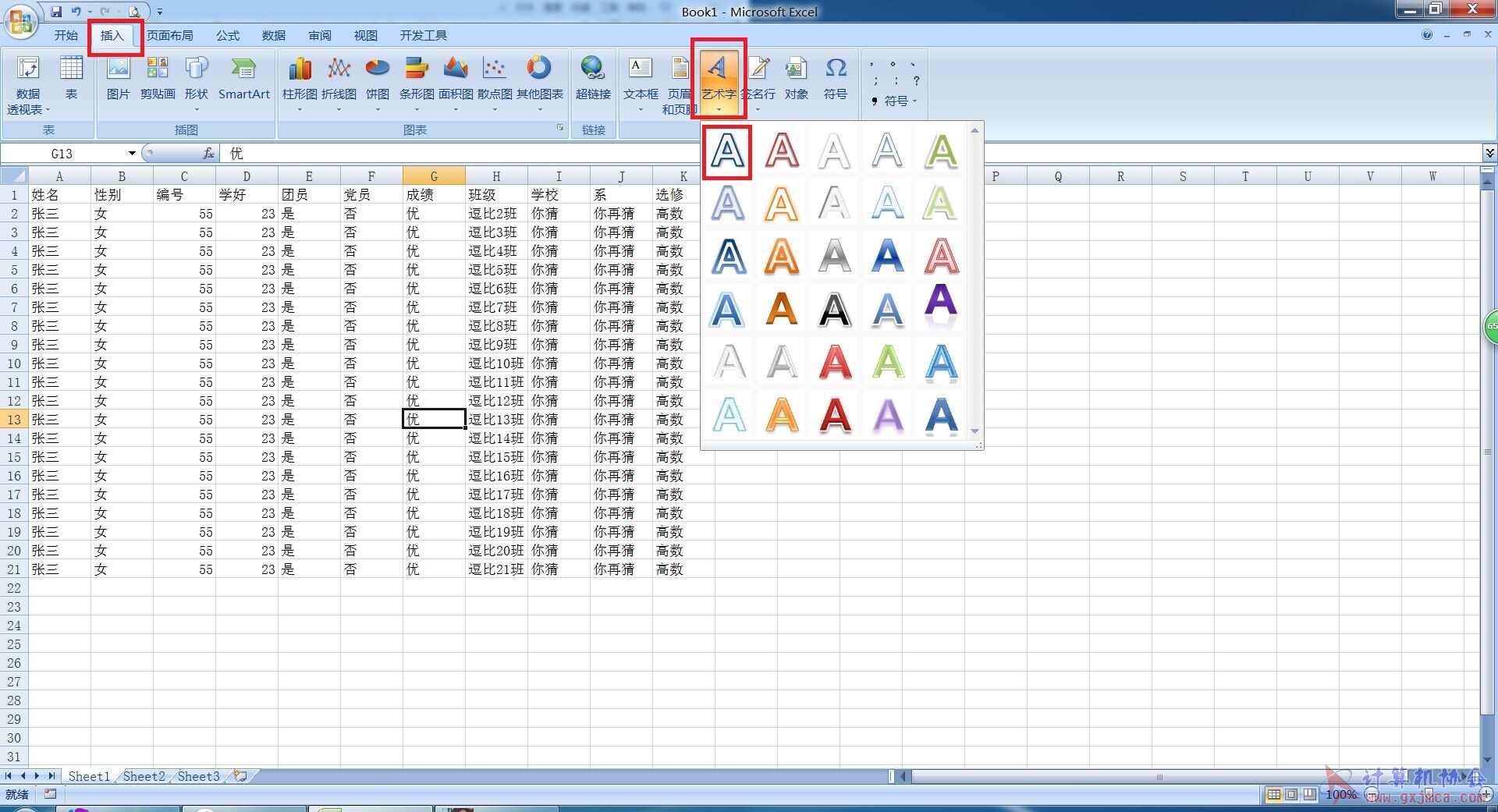Insert a SmartArt graphic
This screenshot has height=812, width=1498.
pos(243,78)
